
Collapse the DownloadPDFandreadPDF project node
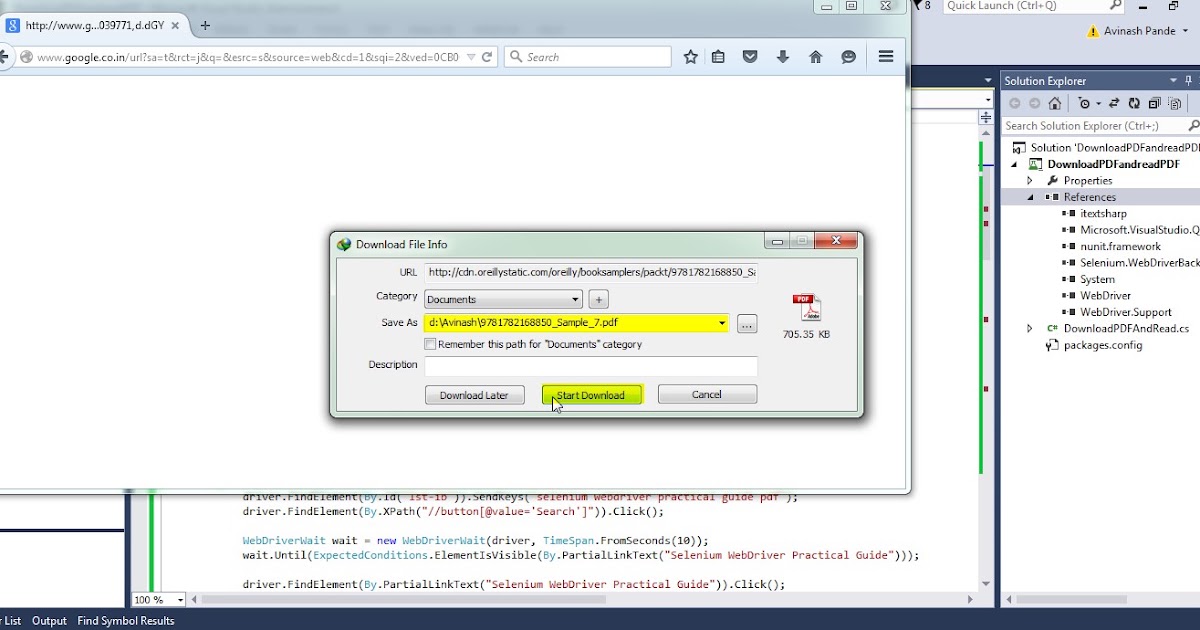1014,164
